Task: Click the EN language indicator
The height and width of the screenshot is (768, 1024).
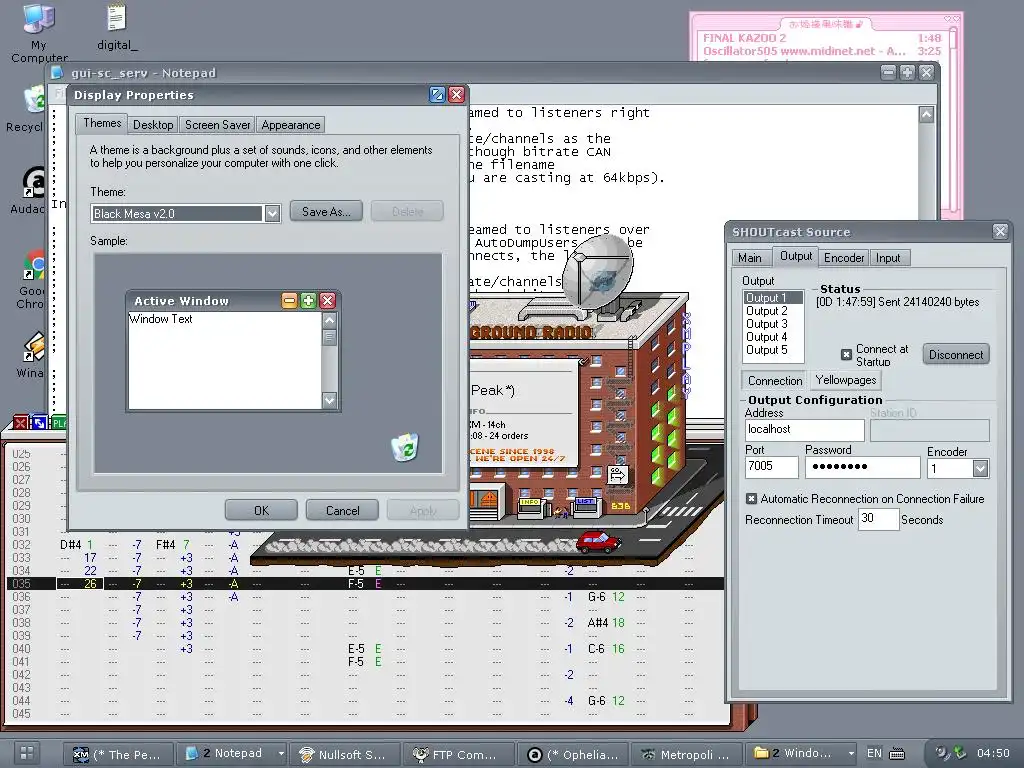Action: [x=874, y=753]
